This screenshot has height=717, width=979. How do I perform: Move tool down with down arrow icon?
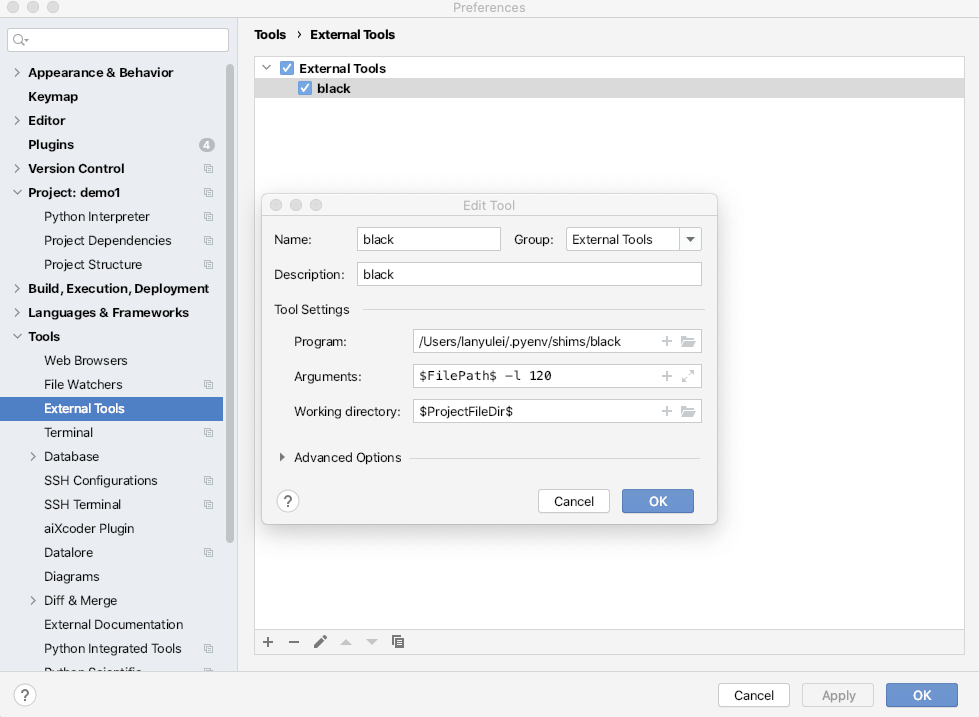pos(371,642)
